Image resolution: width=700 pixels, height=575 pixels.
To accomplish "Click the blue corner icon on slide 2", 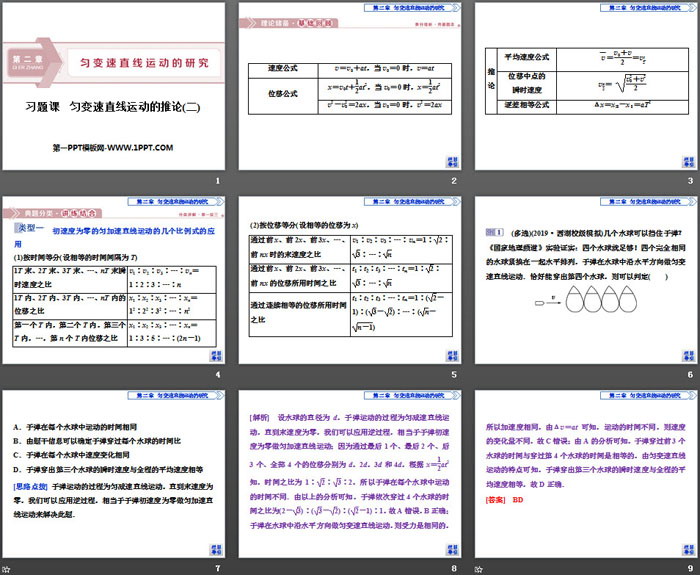I will 452,162.
